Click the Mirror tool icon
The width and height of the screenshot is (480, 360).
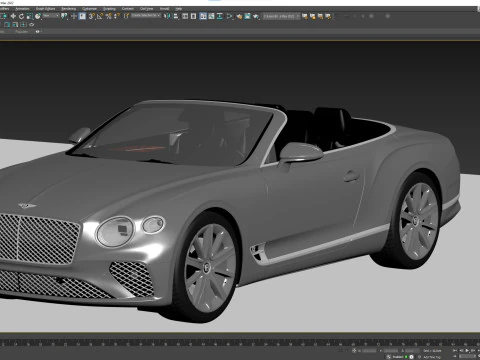pos(167,16)
